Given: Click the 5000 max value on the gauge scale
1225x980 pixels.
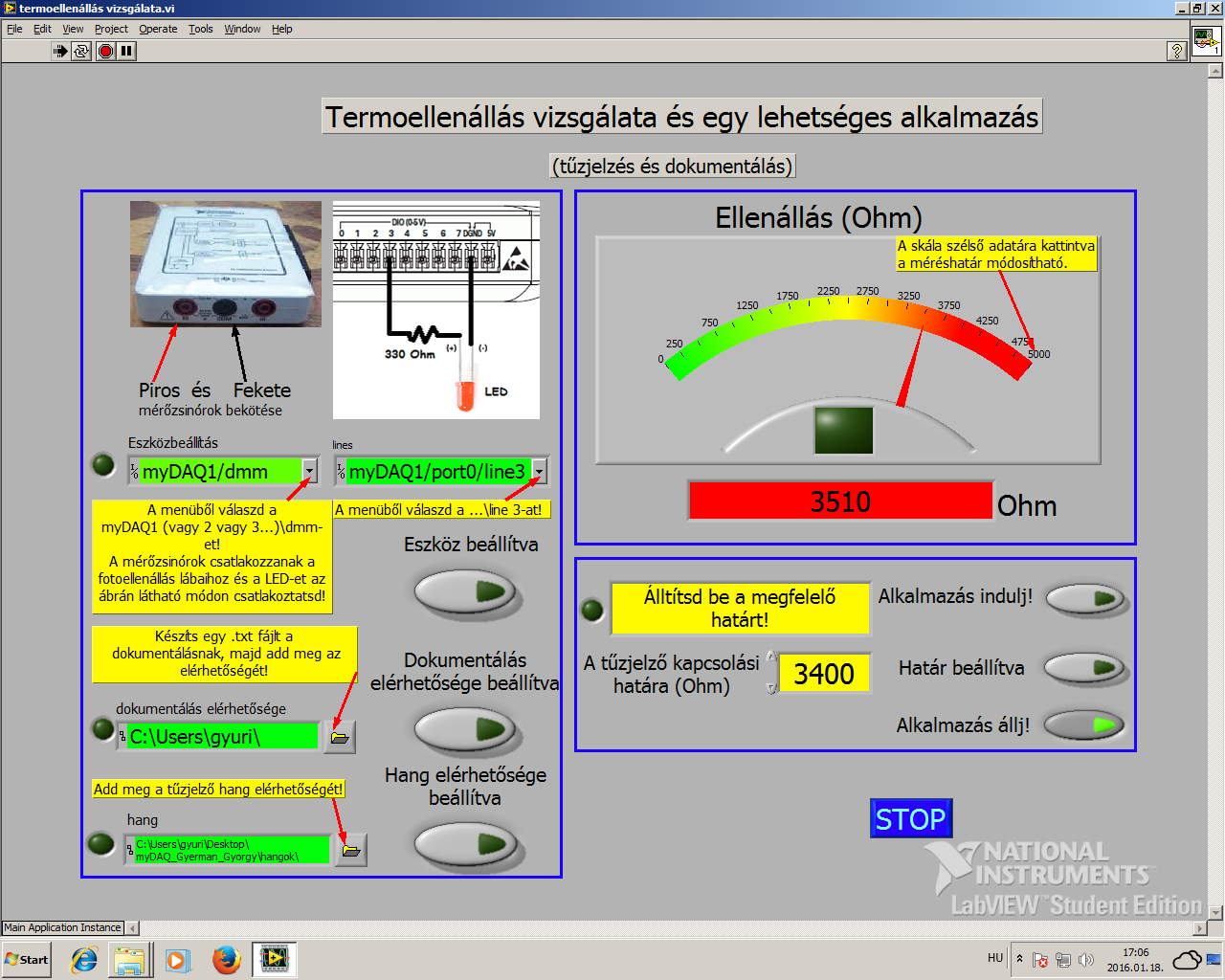Looking at the screenshot, I should pos(1038,354).
